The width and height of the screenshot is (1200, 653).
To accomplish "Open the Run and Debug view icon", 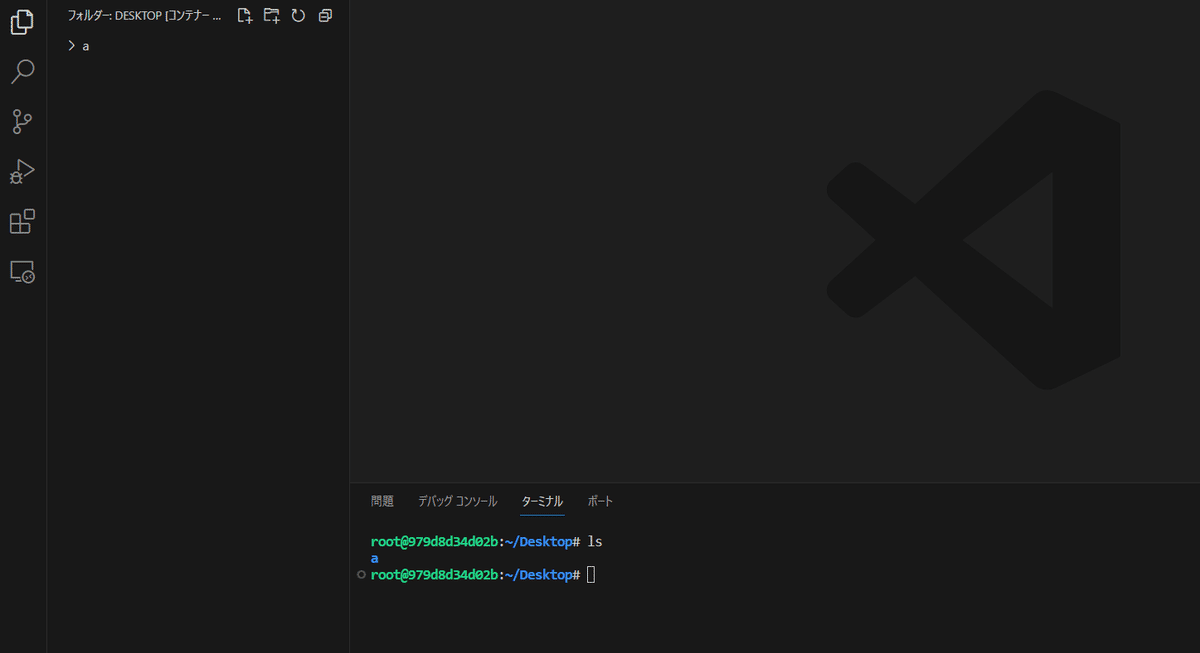I will 22,172.
